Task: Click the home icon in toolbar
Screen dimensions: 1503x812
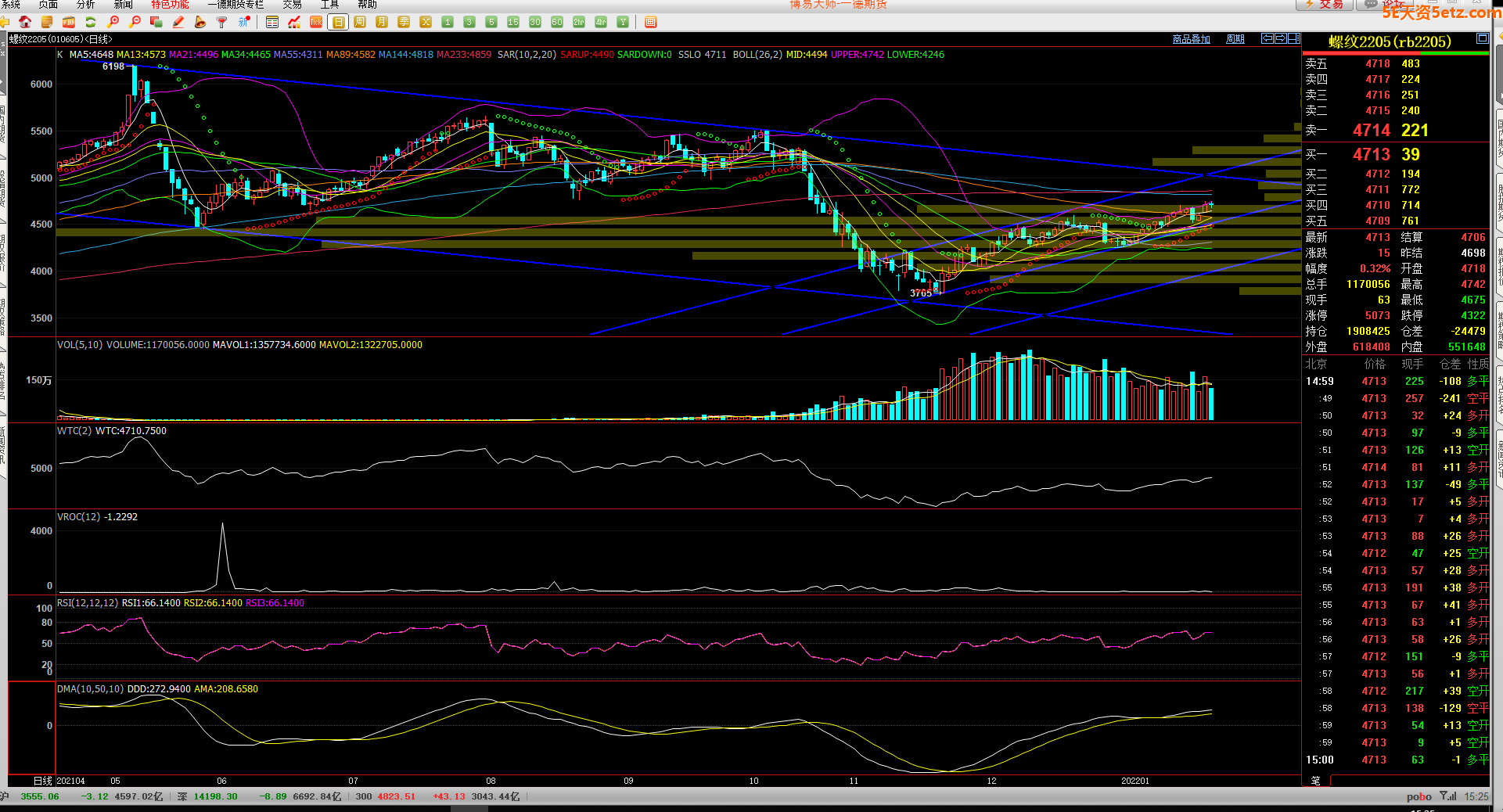Action: 25,22
